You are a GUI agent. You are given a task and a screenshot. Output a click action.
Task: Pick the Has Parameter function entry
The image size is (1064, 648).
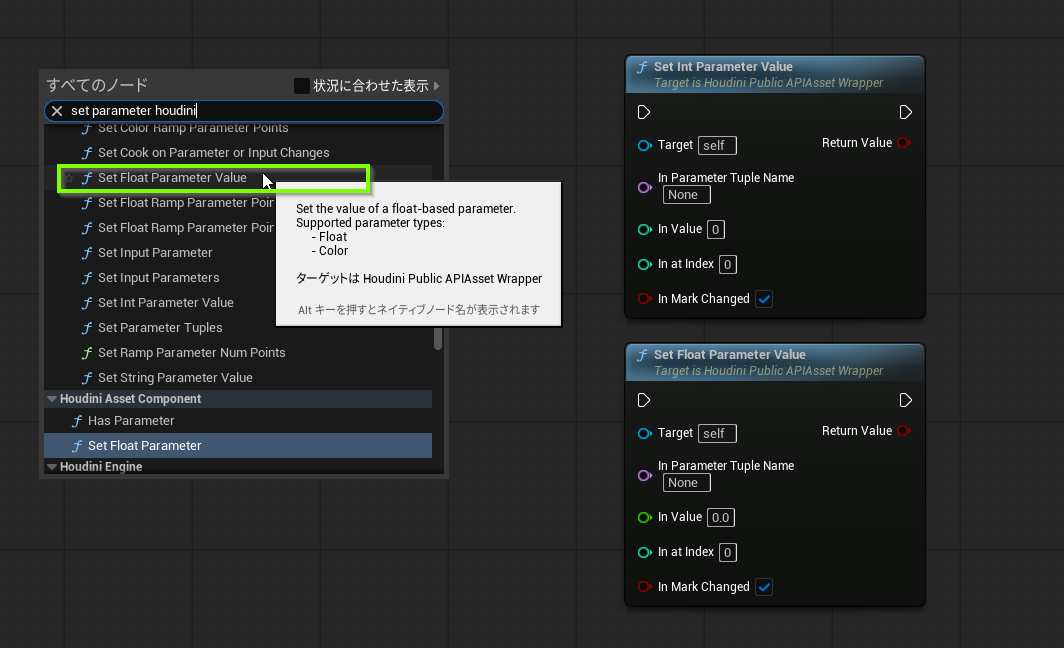point(131,421)
